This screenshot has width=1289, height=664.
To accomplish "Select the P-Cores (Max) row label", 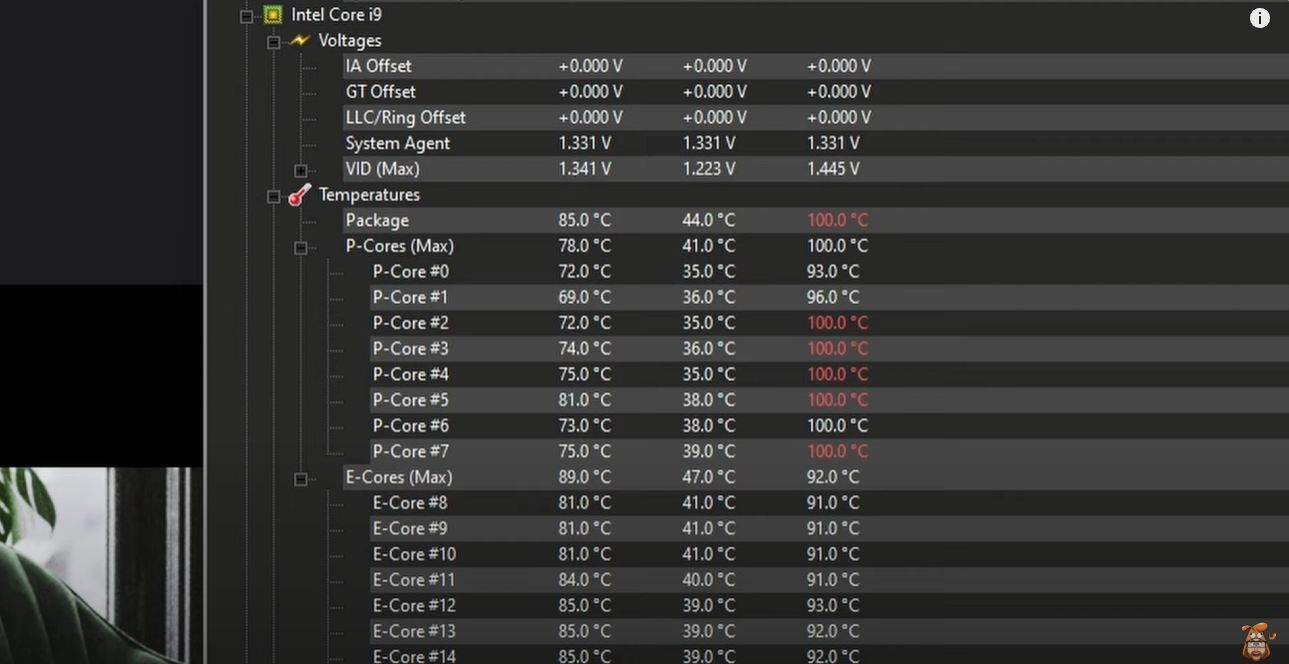I will coord(399,246).
